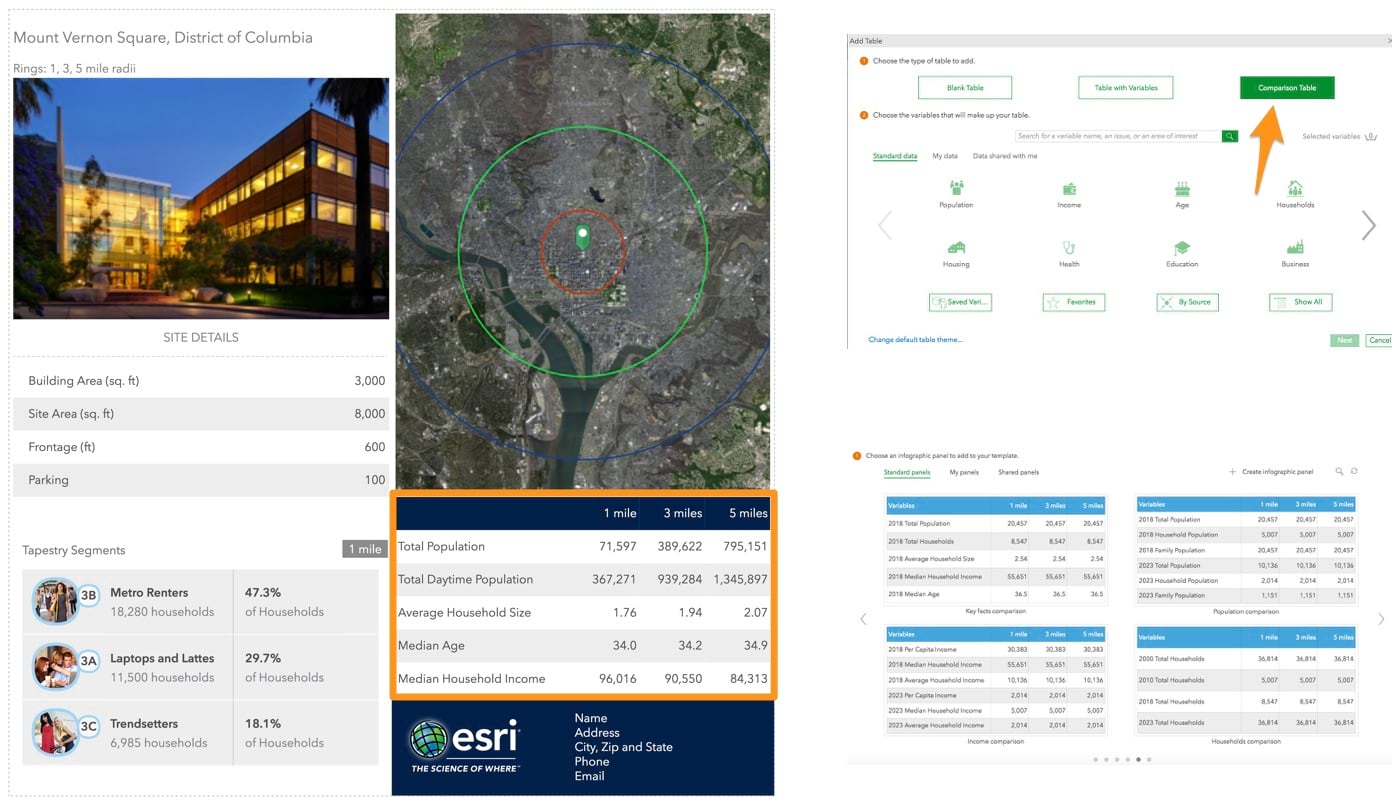Screen dimensions: 1392x804
Task: Switch to the My data tab
Action: pos(945,156)
